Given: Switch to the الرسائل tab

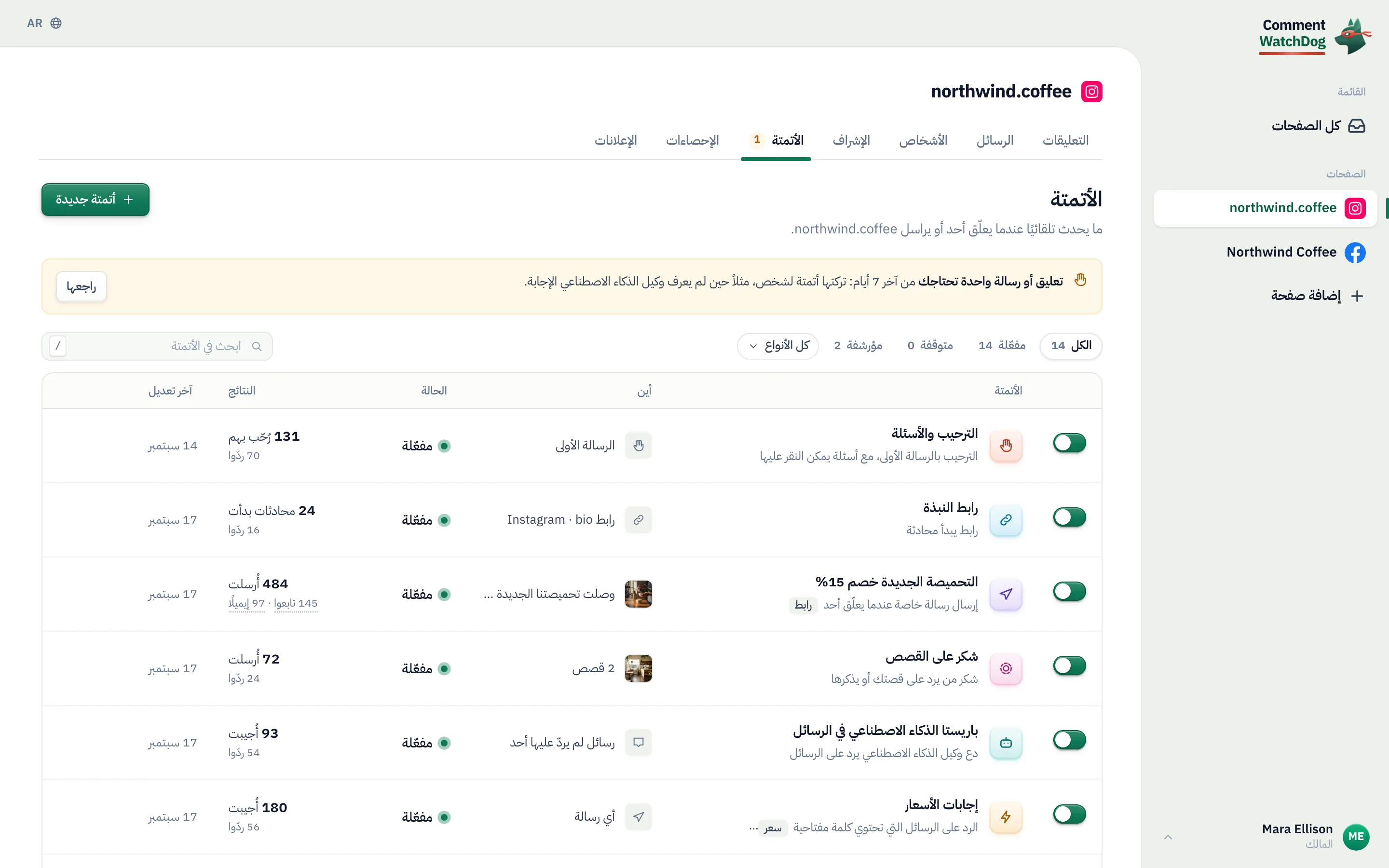Looking at the screenshot, I should click(x=994, y=141).
